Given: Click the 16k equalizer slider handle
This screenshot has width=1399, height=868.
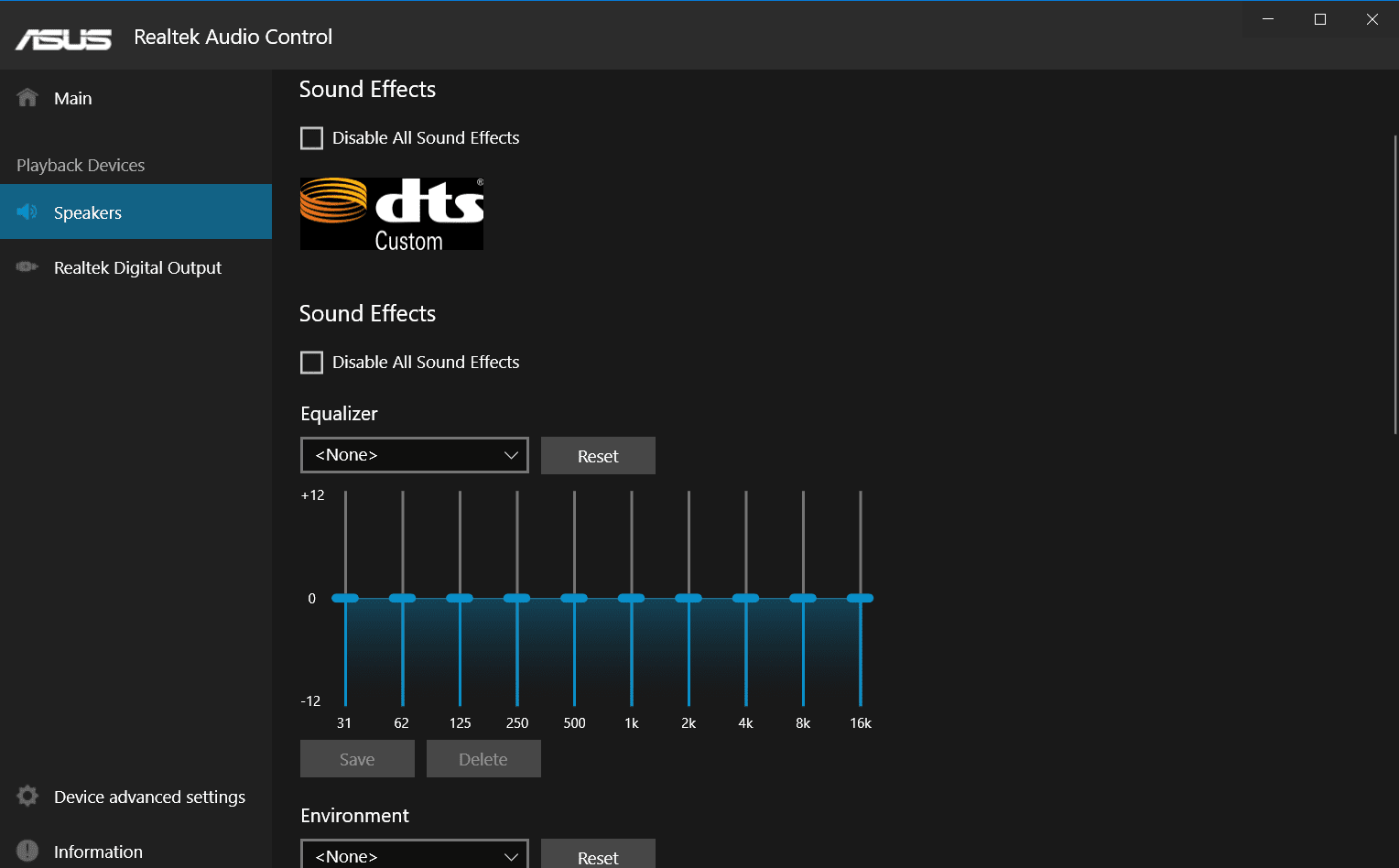Looking at the screenshot, I should pyautogui.click(x=861, y=598).
